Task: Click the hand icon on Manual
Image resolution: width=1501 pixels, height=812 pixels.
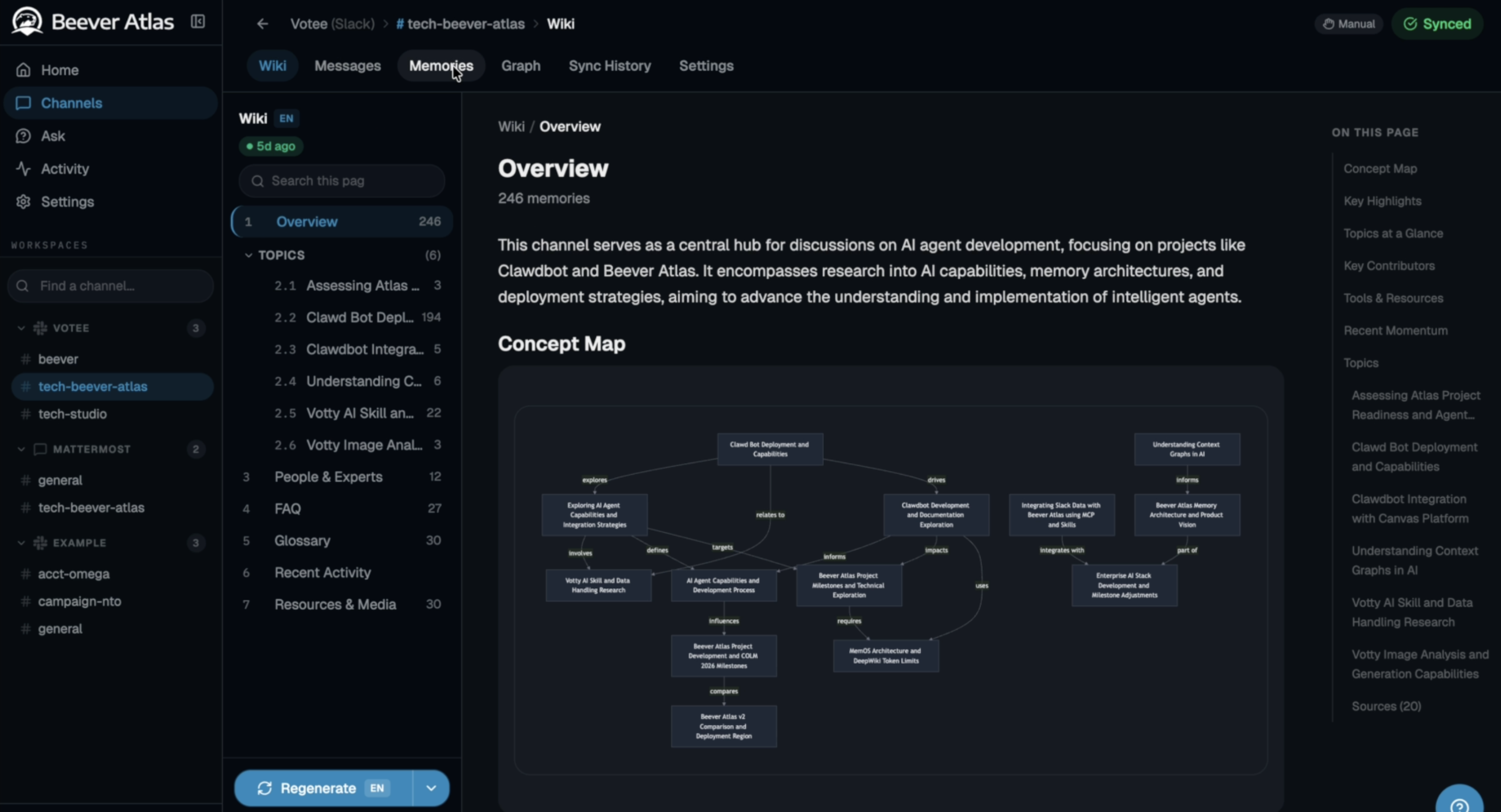Action: (x=1329, y=24)
